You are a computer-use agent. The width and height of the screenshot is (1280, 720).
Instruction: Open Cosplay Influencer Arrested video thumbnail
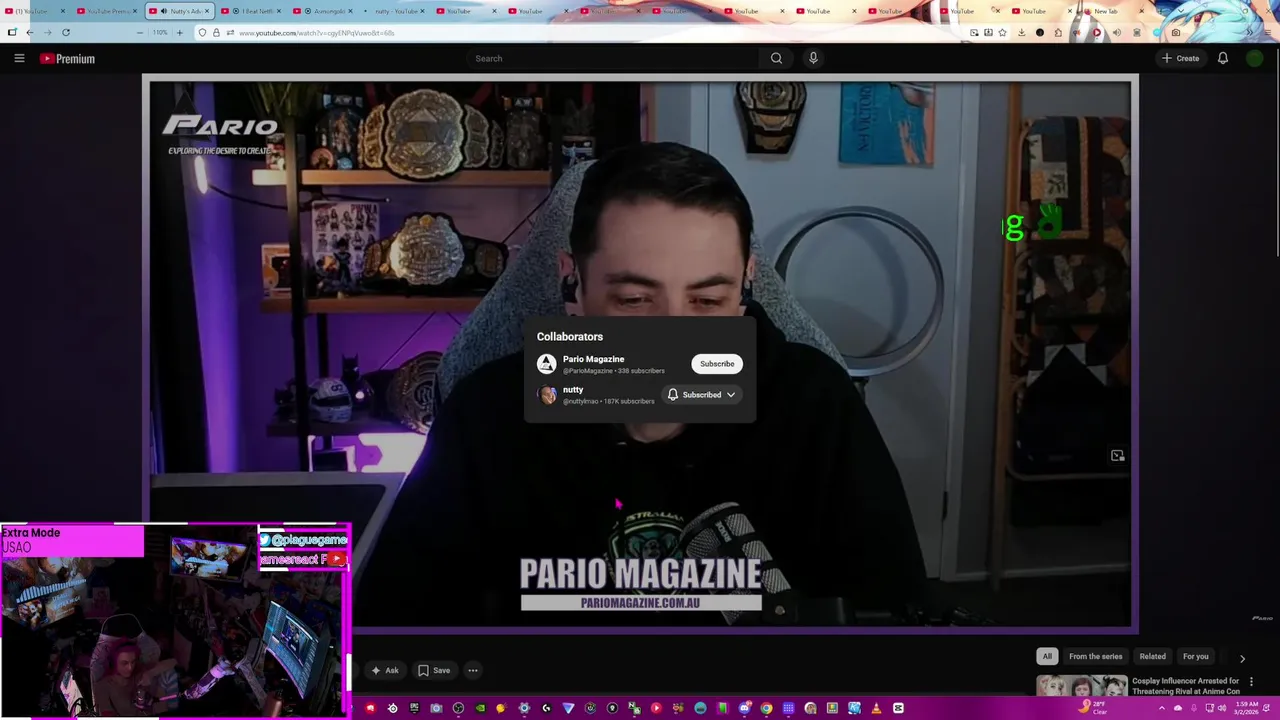pyautogui.click(x=1081, y=686)
